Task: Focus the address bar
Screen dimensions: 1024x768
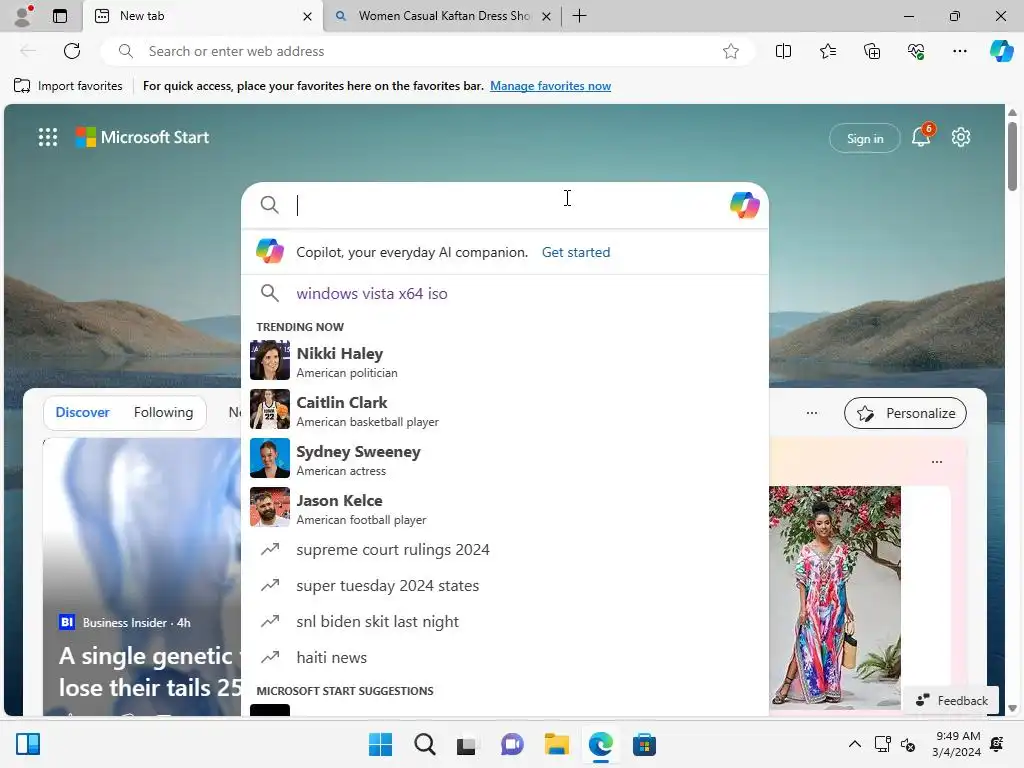Action: (428, 51)
